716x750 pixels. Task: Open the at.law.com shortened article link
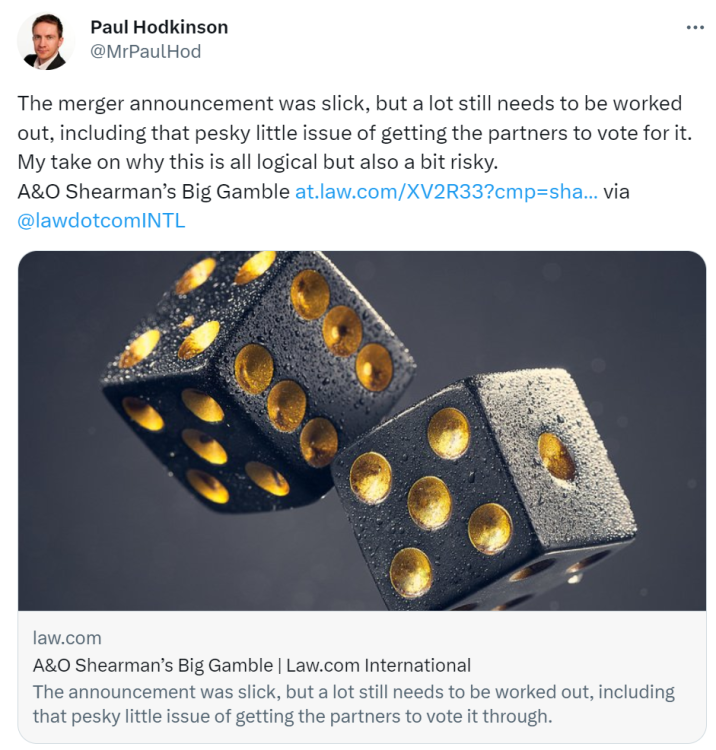446,191
